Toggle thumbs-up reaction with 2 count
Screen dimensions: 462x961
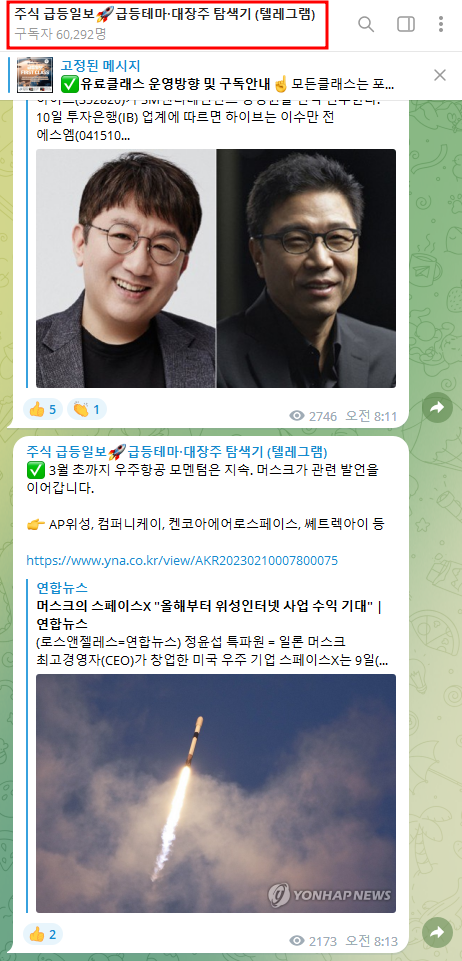[x=42, y=934]
